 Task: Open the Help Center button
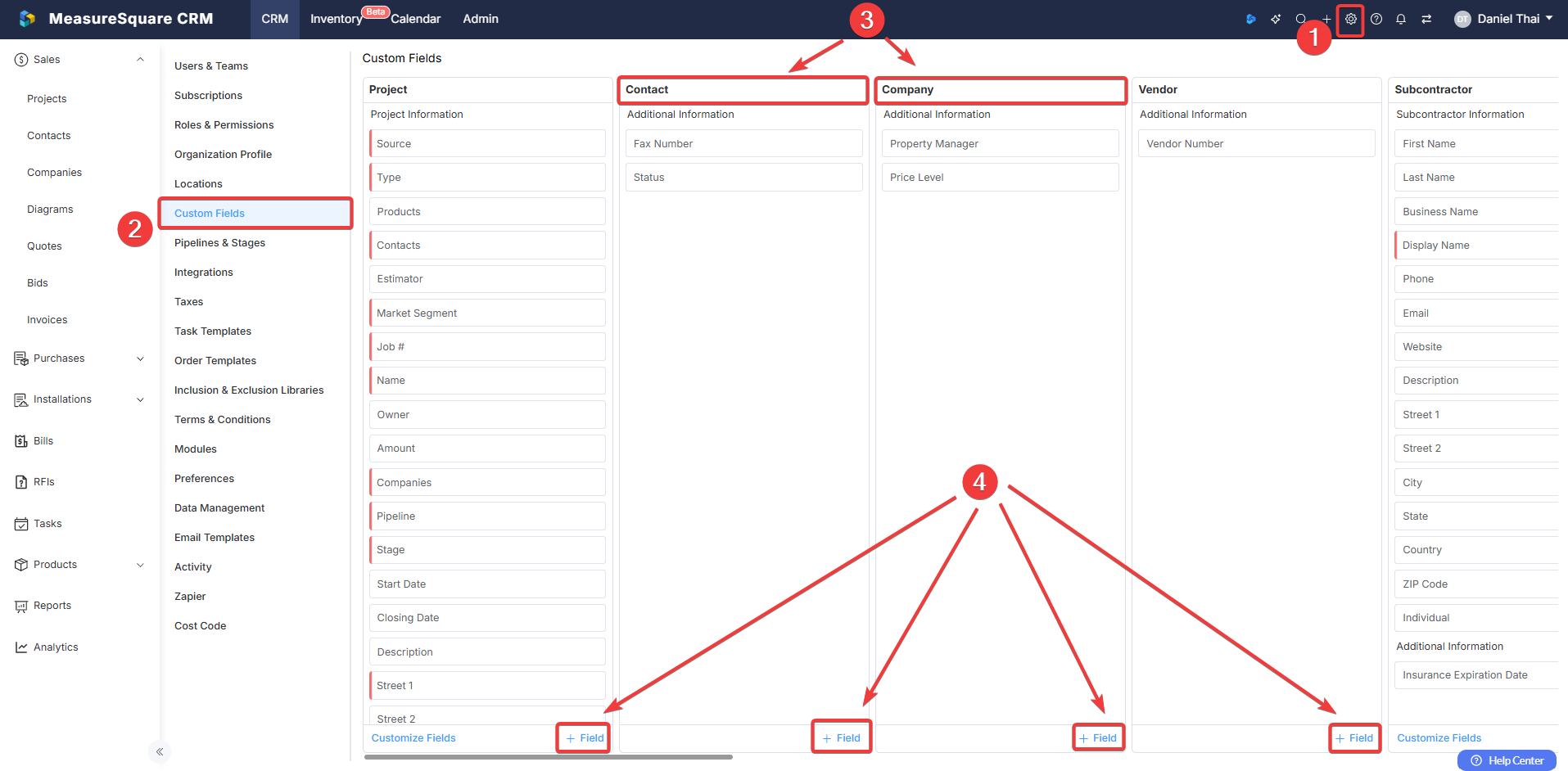(x=1507, y=760)
